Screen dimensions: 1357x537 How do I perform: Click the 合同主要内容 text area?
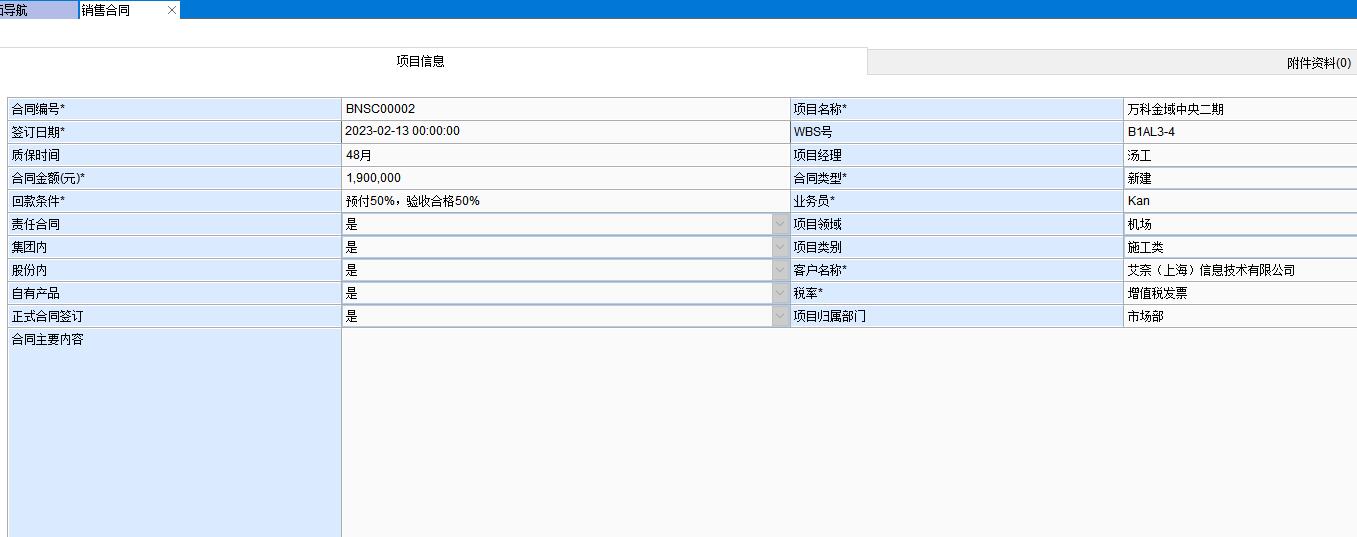pyautogui.click(x=848, y=432)
